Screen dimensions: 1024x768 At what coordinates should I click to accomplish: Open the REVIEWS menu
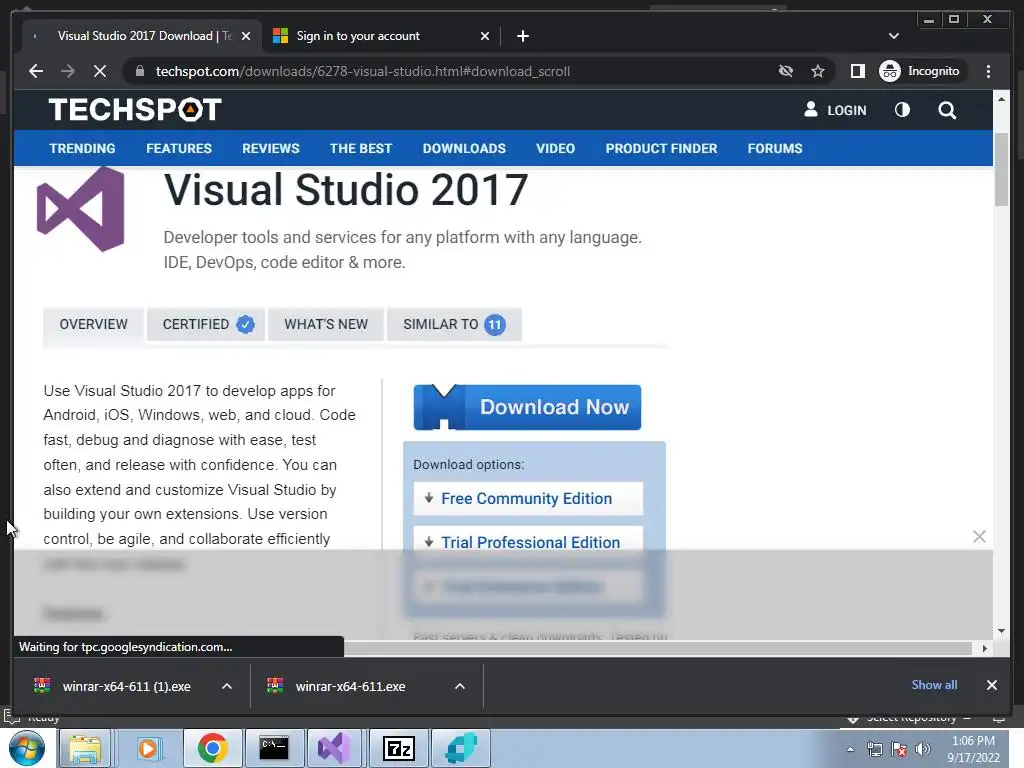point(270,148)
